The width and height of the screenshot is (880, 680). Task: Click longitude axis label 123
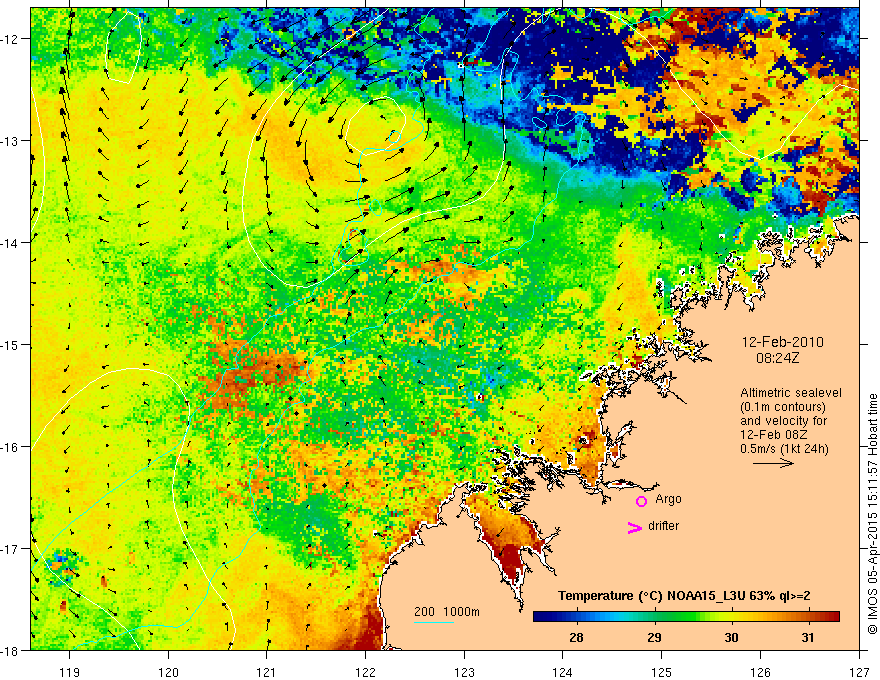(464, 672)
